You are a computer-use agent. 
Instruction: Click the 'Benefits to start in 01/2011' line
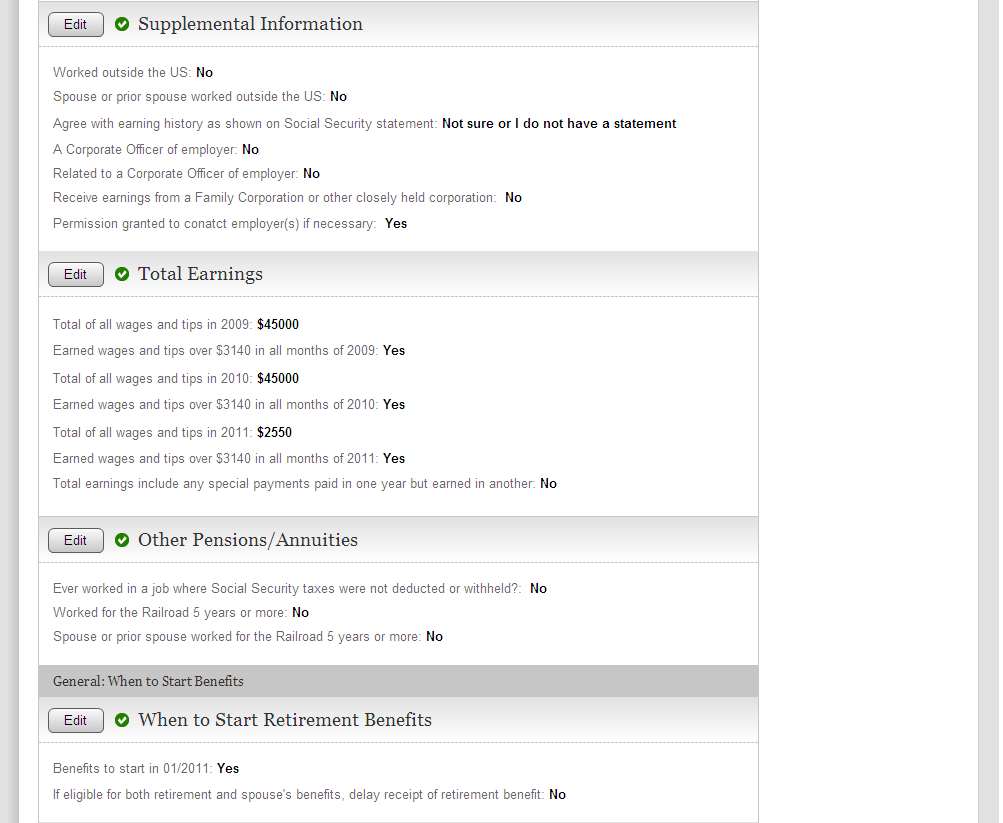(146, 769)
